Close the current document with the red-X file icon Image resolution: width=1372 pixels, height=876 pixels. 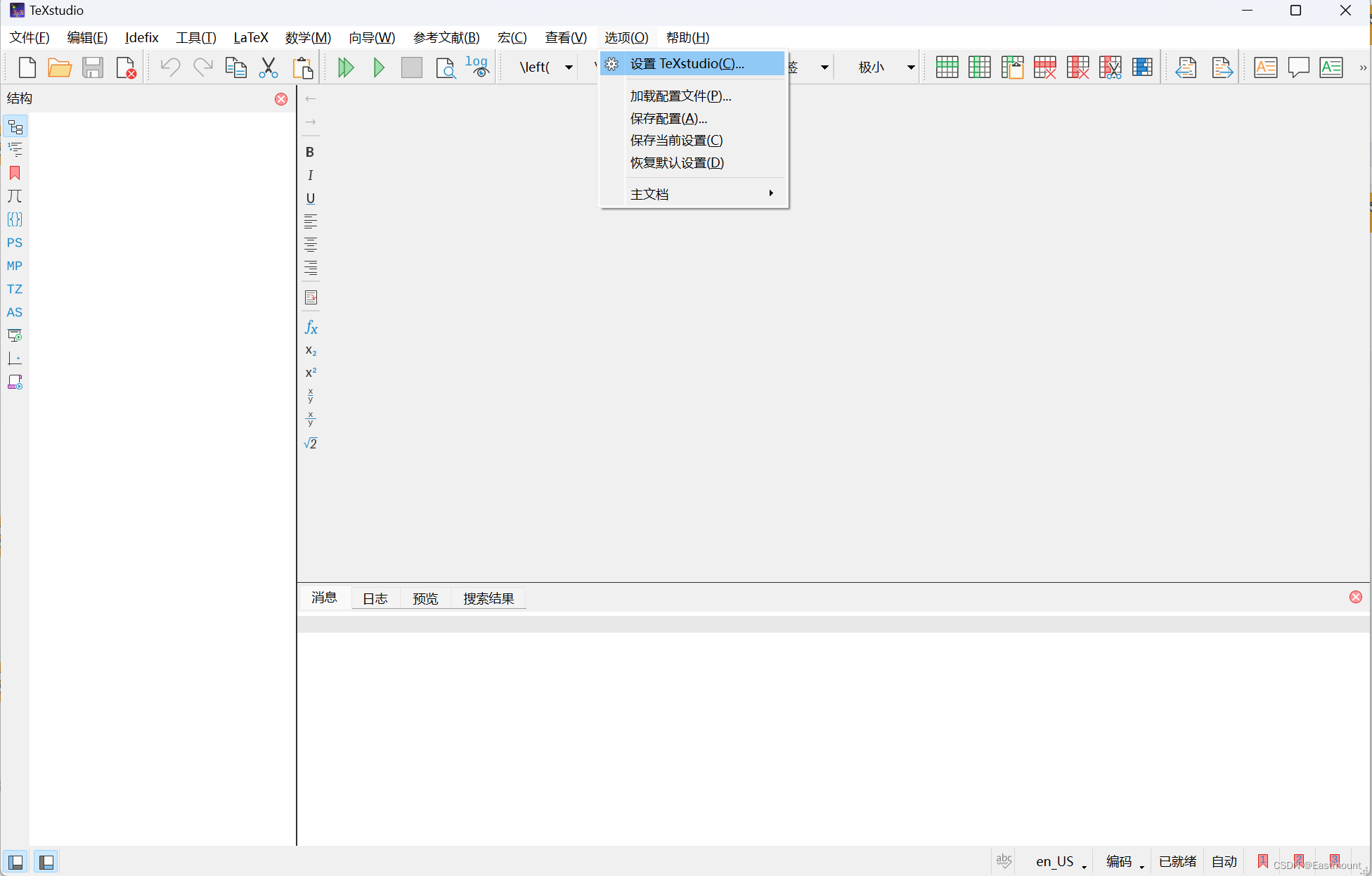pyautogui.click(x=126, y=67)
